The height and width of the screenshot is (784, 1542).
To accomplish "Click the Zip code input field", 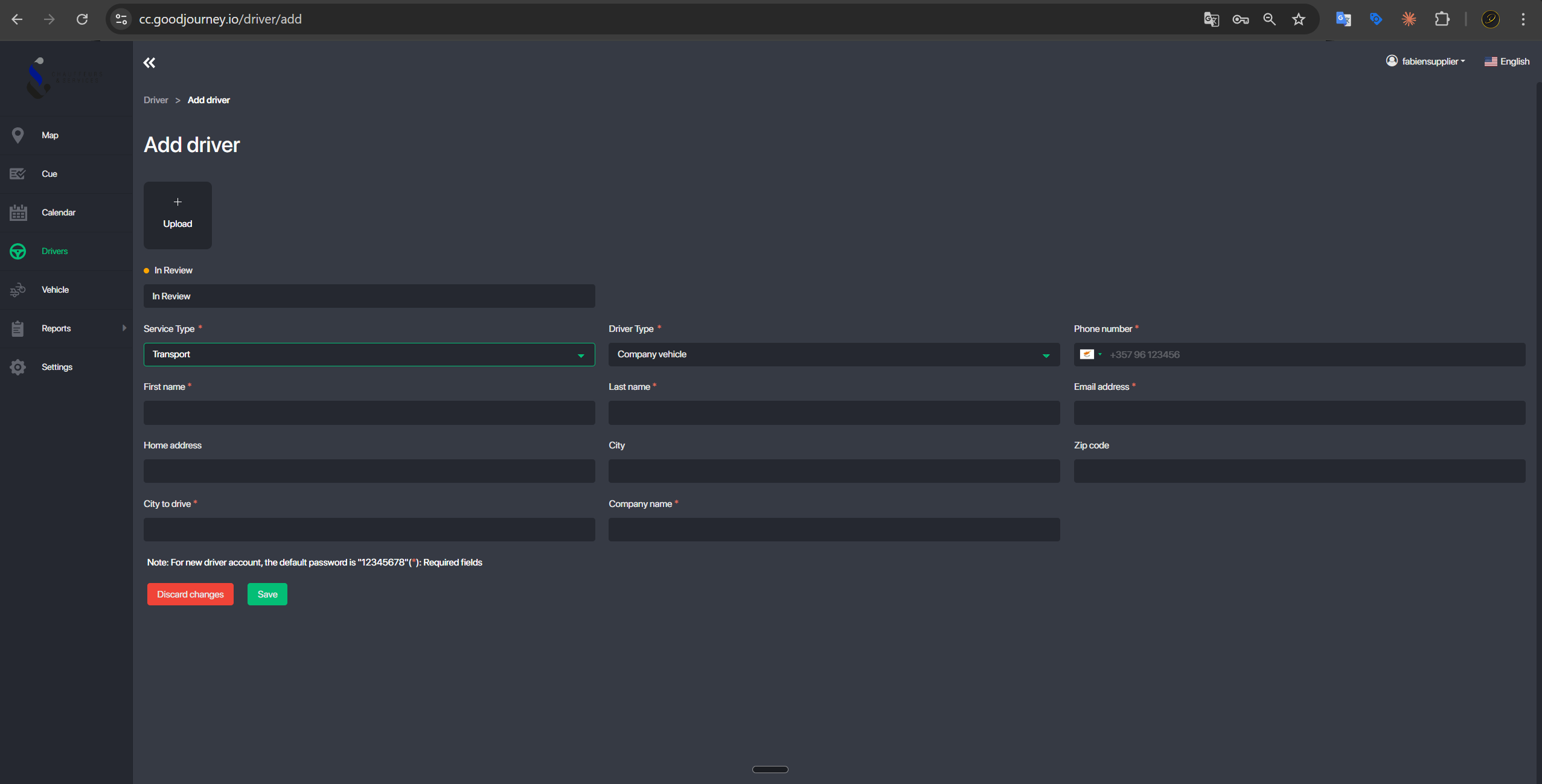I will click(1299, 471).
